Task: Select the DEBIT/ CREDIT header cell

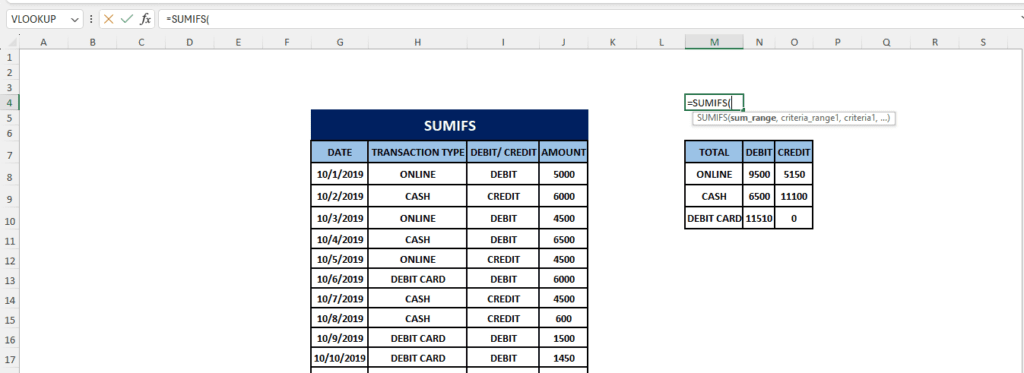Action: [503, 152]
